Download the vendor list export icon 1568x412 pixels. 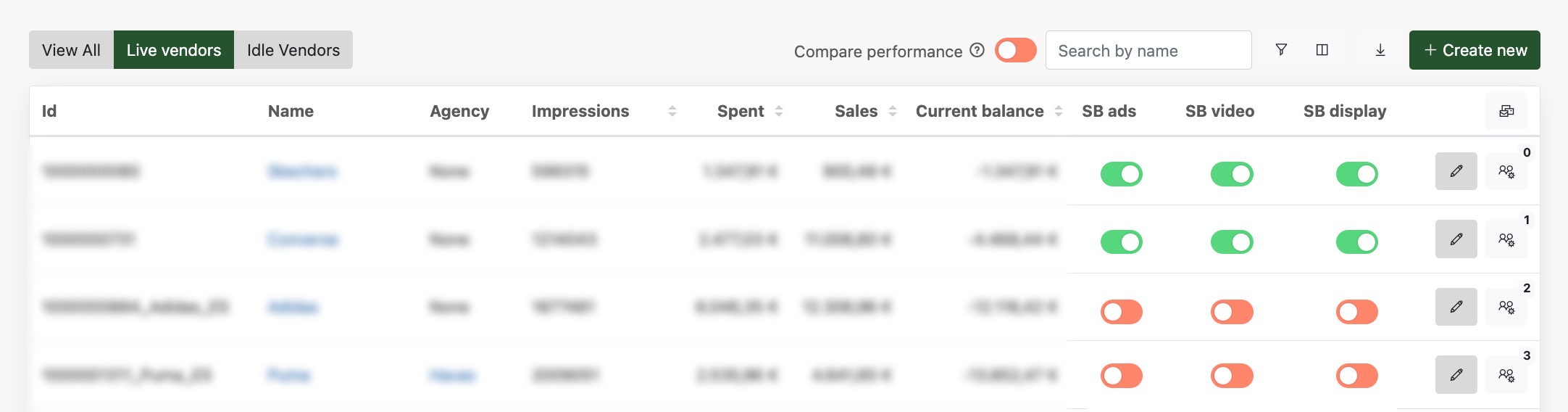coord(1380,50)
